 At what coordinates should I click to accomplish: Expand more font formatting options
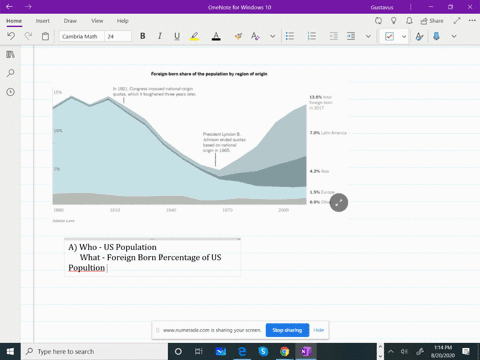tap(273, 36)
